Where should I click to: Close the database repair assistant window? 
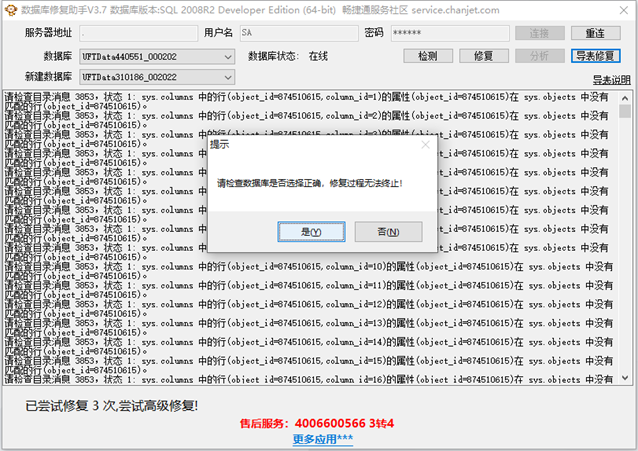(x=623, y=10)
